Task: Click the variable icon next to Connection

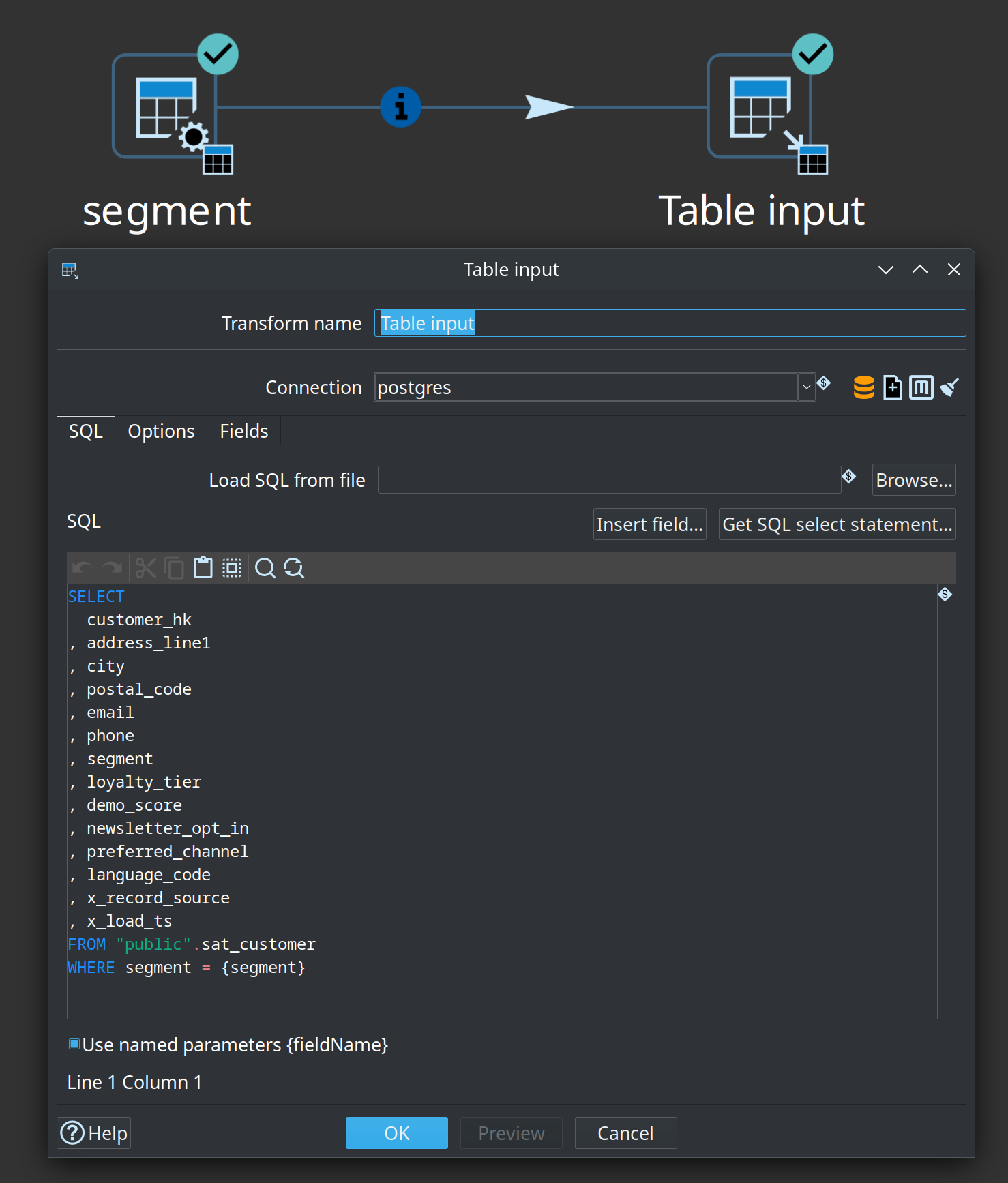Action: (x=824, y=383)
